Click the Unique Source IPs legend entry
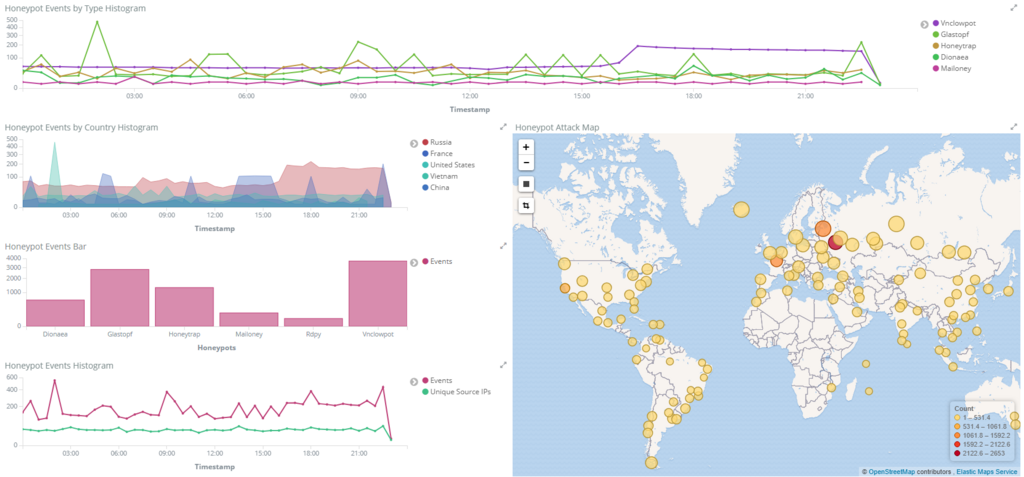The image size is (1024, 477). (456, 391)
